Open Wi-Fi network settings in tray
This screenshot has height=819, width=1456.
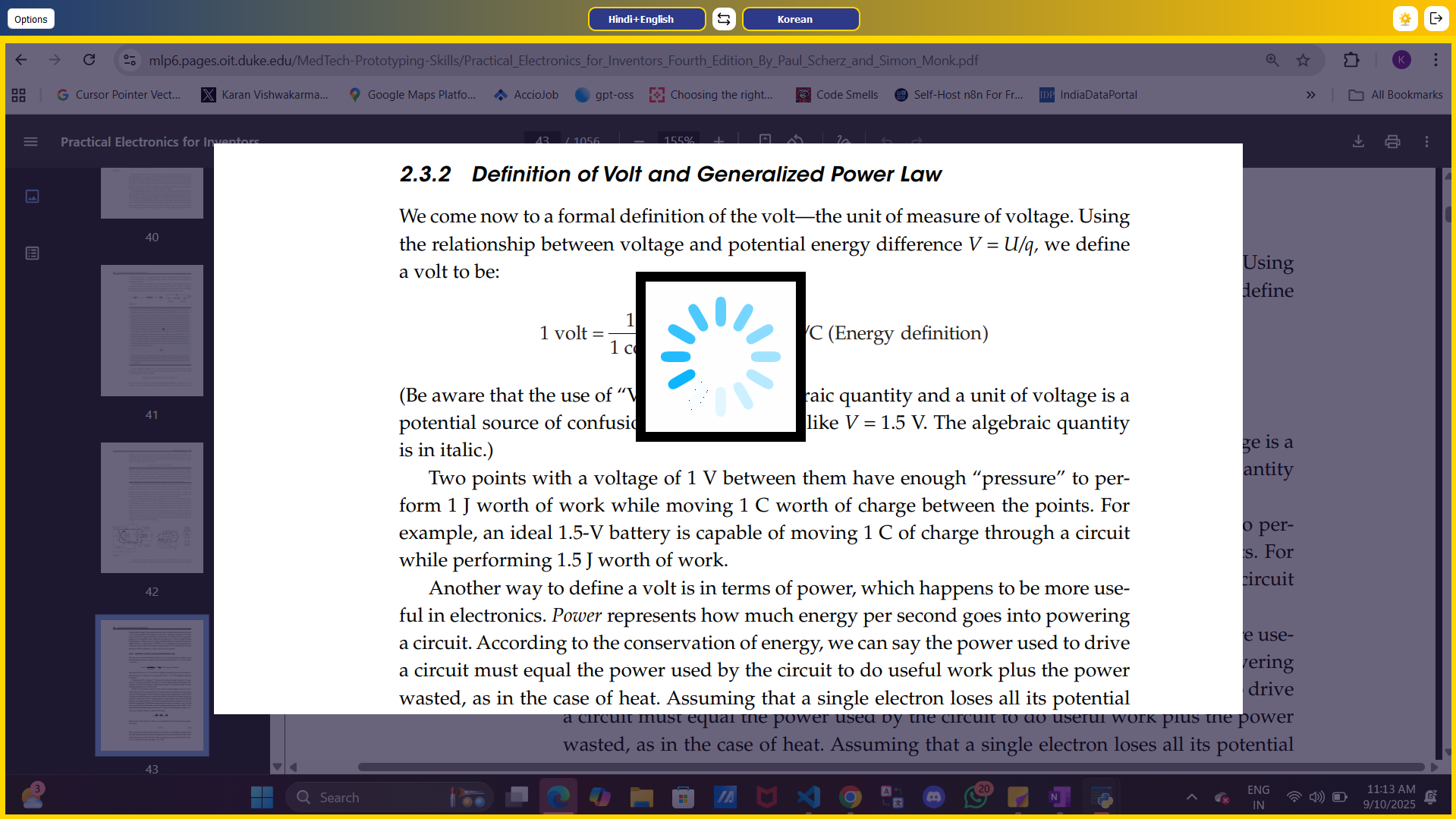point(1294,798)
